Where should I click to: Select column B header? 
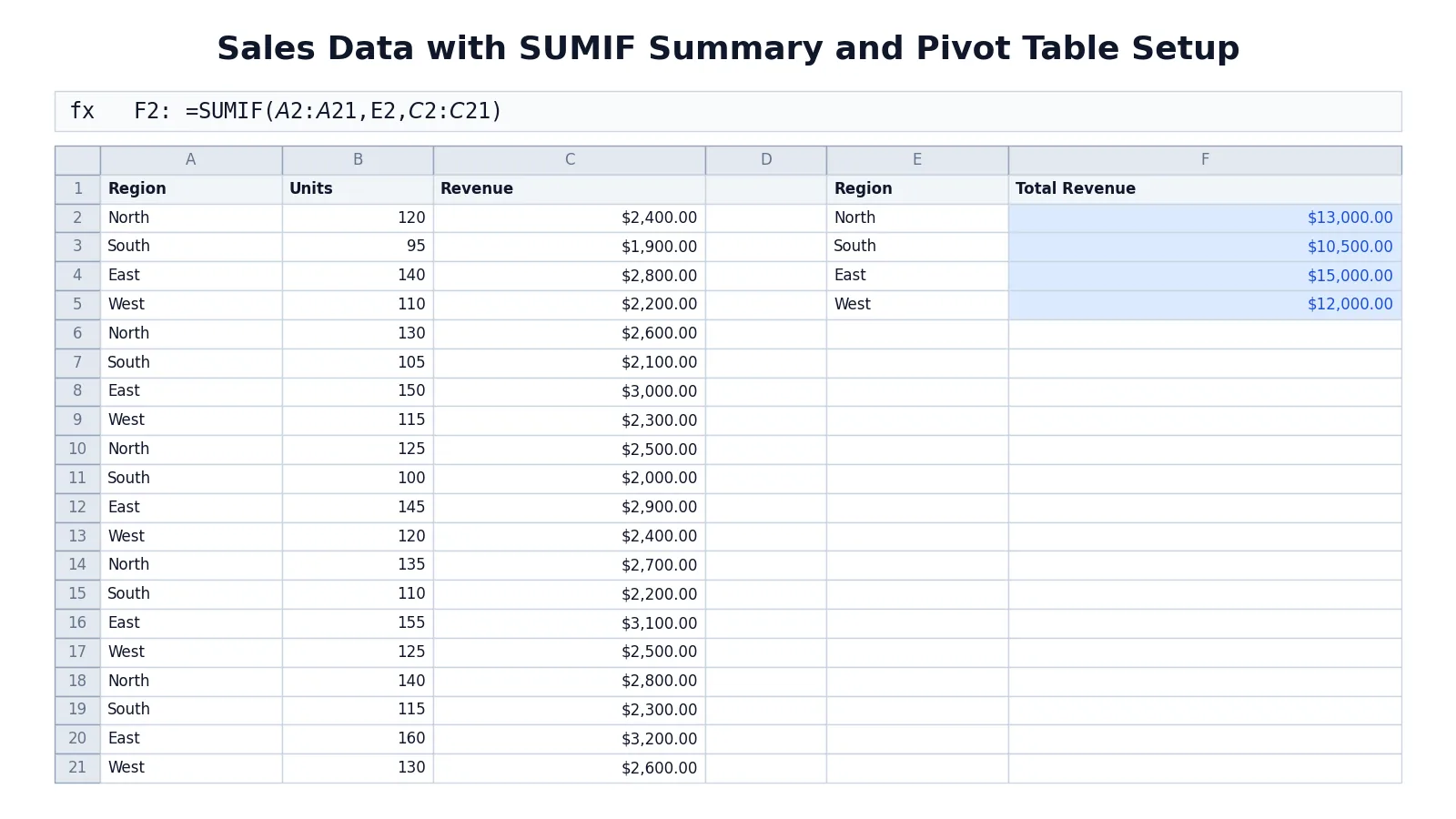[x=358, y=160]
